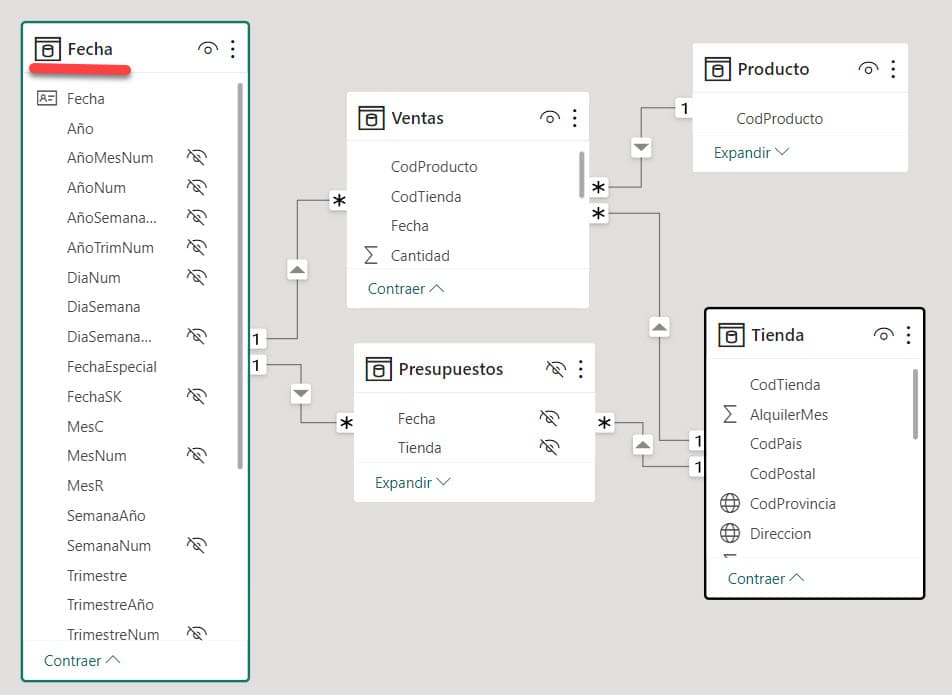Screen dimensions: 952x695
Task: Expand the Producto table fields
Action: [751, 153]
